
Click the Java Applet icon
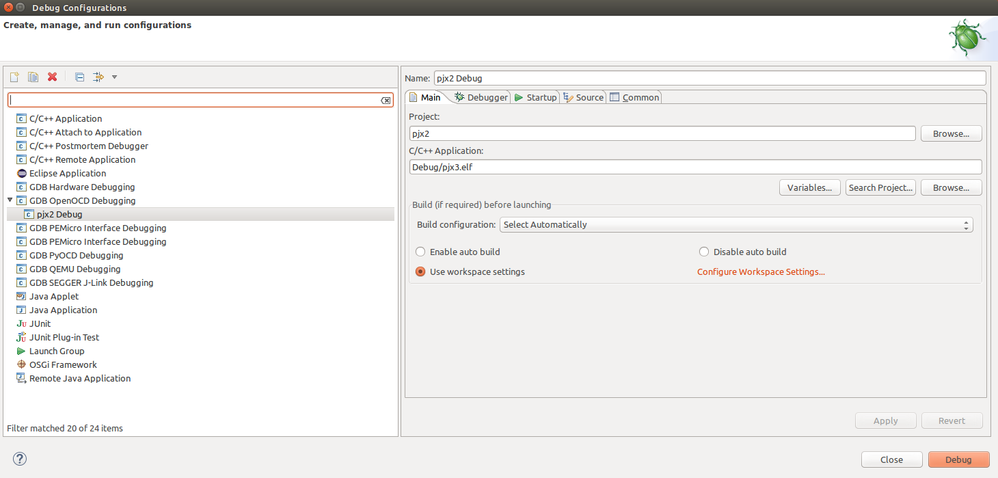21,297
